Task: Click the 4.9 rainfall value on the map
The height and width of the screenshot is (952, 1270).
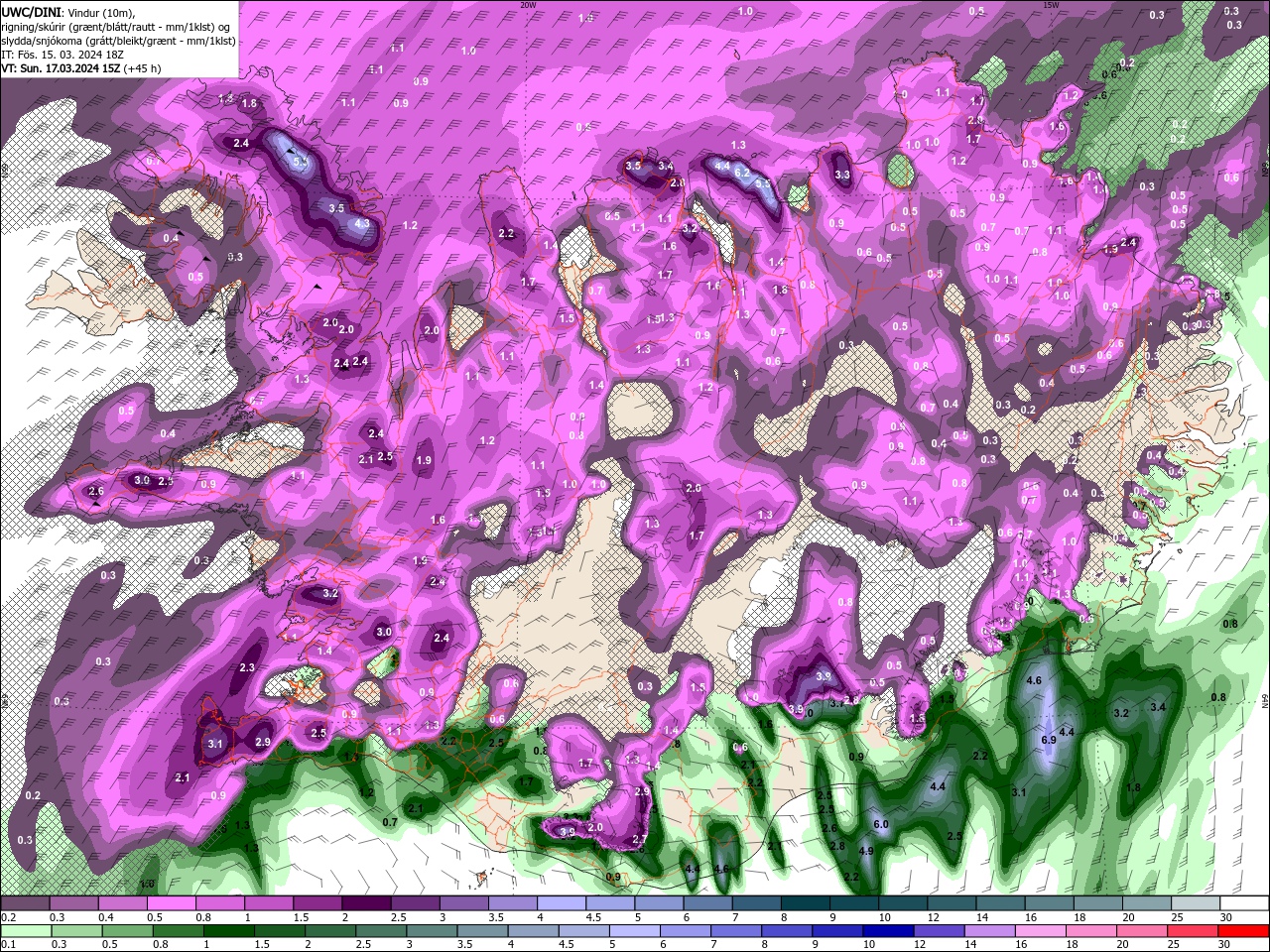Action: point(865,851)
